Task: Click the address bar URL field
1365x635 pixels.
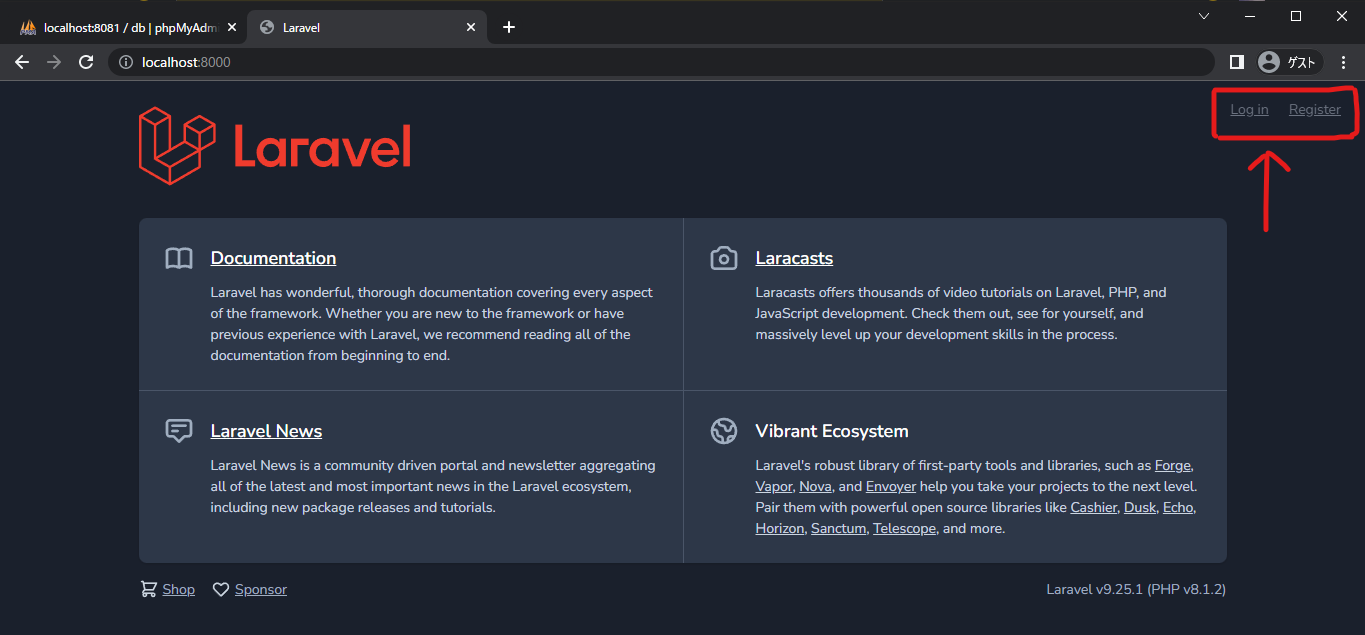Action: point(660,62)
